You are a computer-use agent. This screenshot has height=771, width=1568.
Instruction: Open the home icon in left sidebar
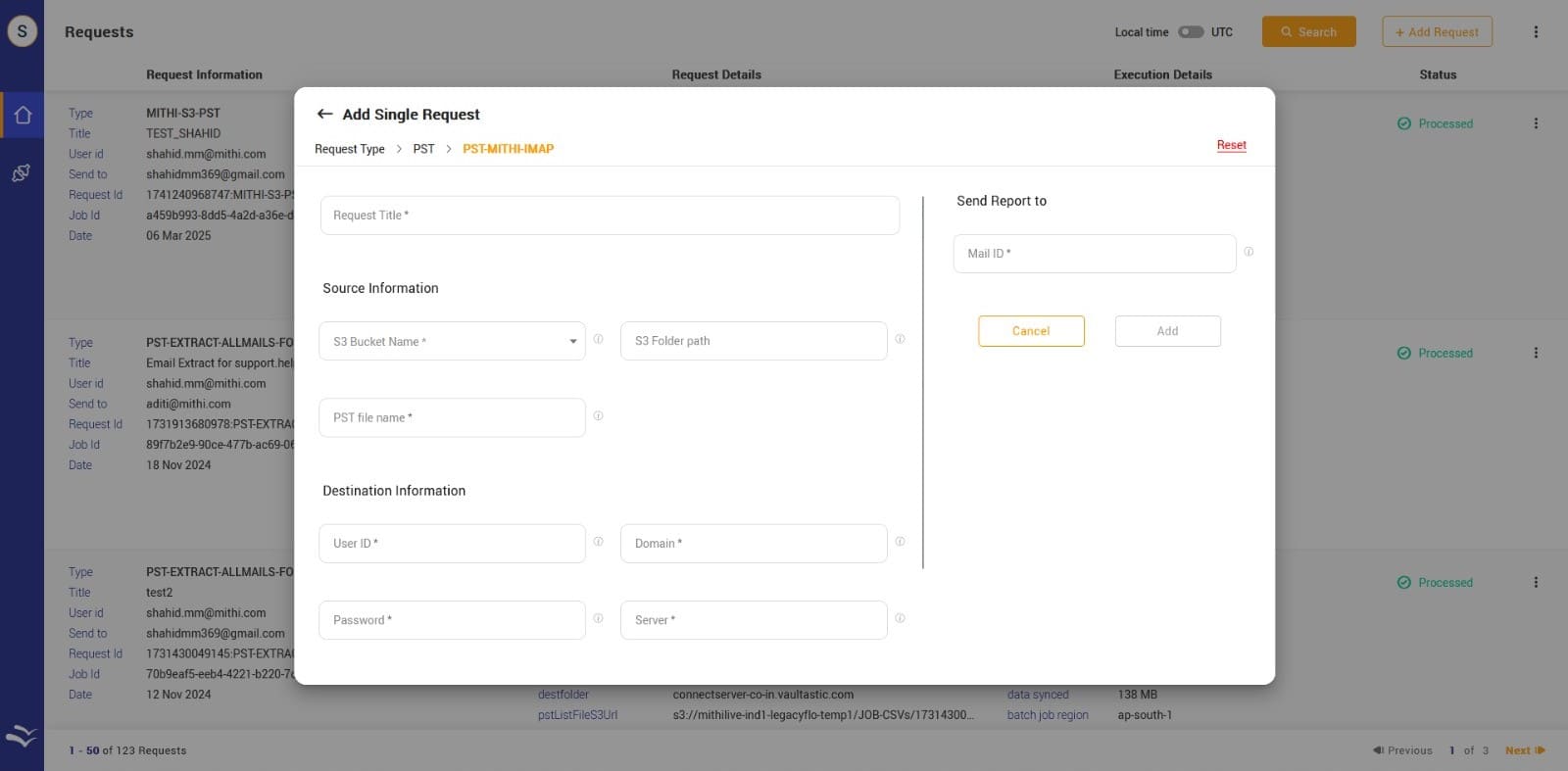coord(23,116)
